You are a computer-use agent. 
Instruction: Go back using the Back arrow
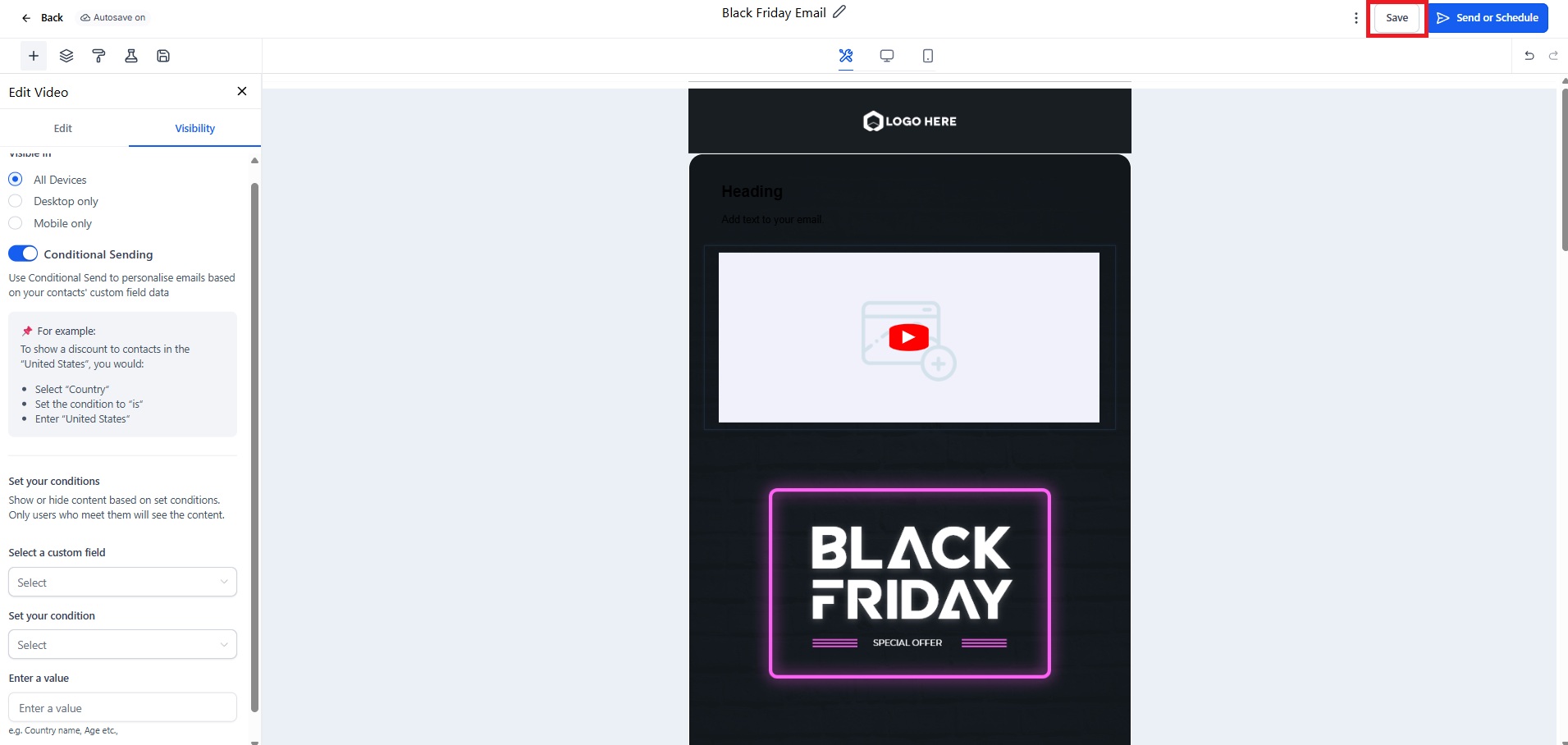(42, 17)
